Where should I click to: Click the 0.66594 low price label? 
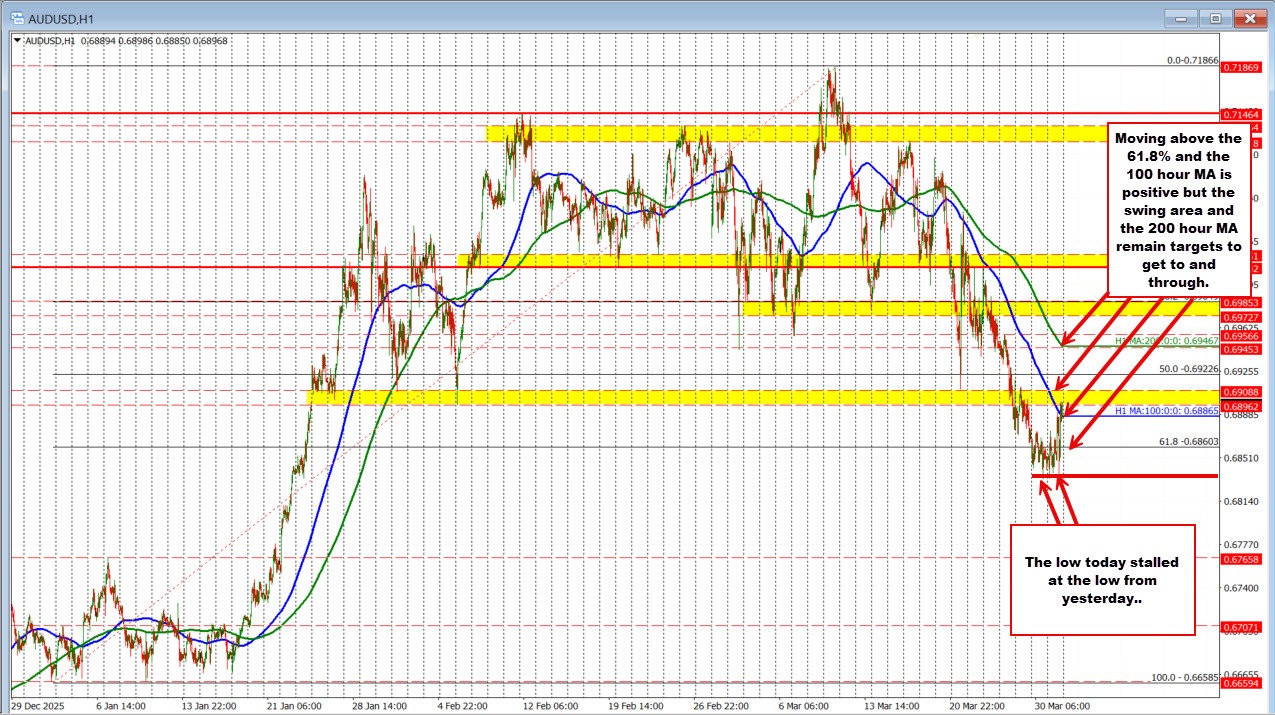pos(1239,685)
